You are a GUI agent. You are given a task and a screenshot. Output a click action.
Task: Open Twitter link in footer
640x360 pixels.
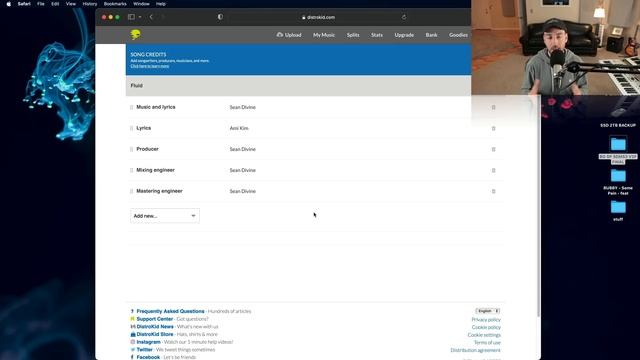tap(144, 350)
